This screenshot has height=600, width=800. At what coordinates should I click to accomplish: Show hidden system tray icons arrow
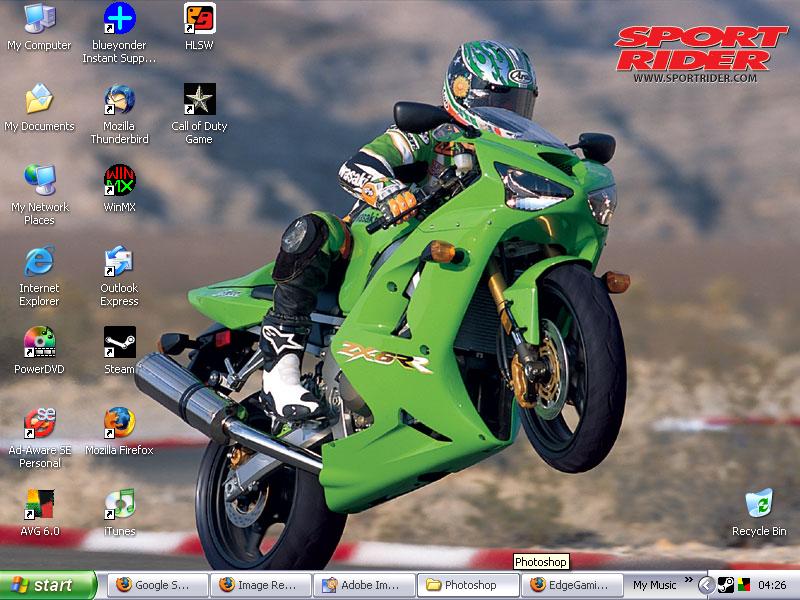[705, 585]
